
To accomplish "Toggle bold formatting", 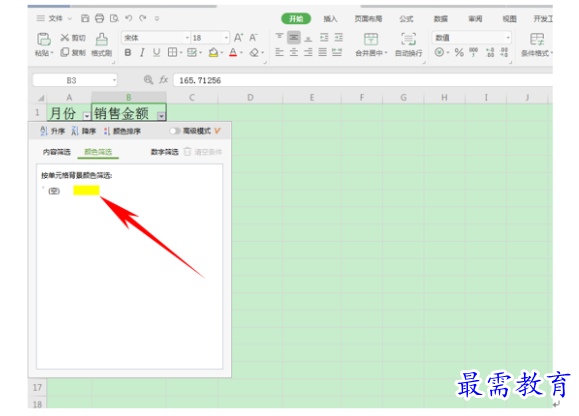I will point(128,53).
